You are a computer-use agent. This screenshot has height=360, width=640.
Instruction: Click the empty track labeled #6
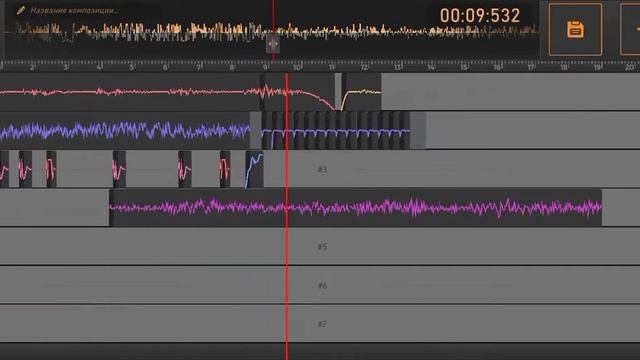(x=320, y=285)
